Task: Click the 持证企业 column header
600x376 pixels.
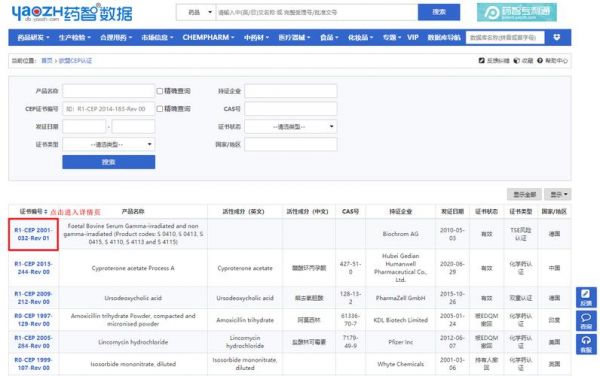Action: click(x=401, y=212)
